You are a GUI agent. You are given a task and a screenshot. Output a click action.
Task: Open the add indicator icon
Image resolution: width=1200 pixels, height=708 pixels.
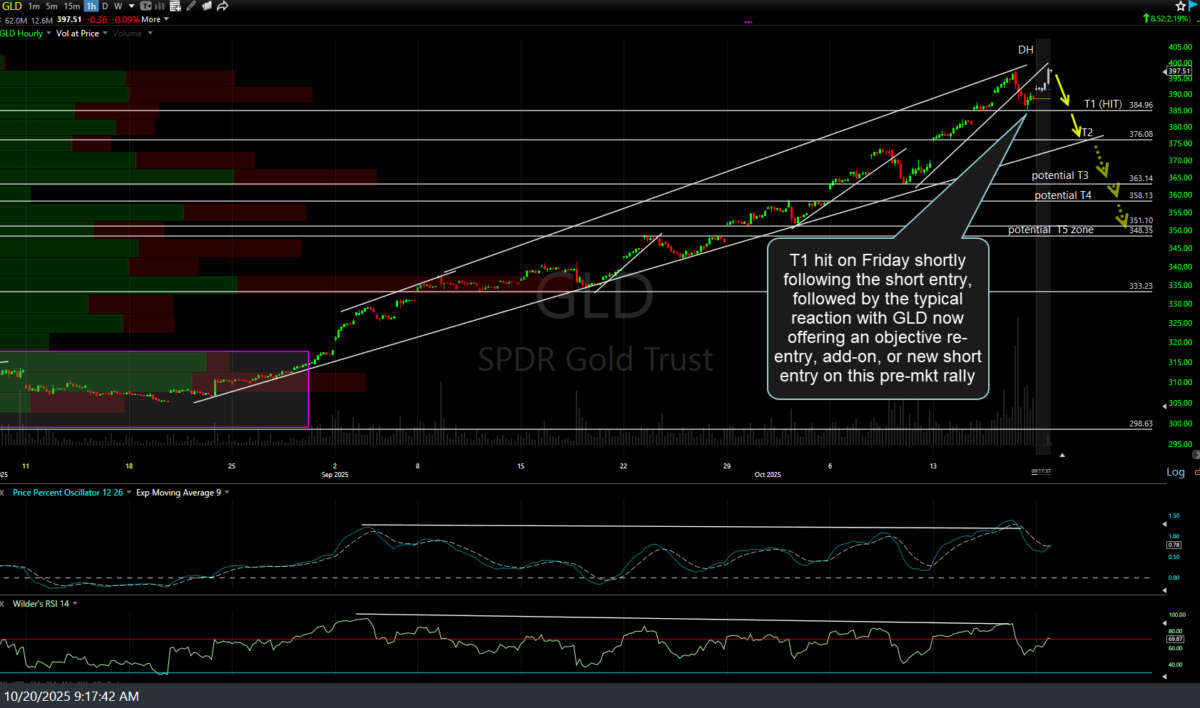(x=176, y=5)
